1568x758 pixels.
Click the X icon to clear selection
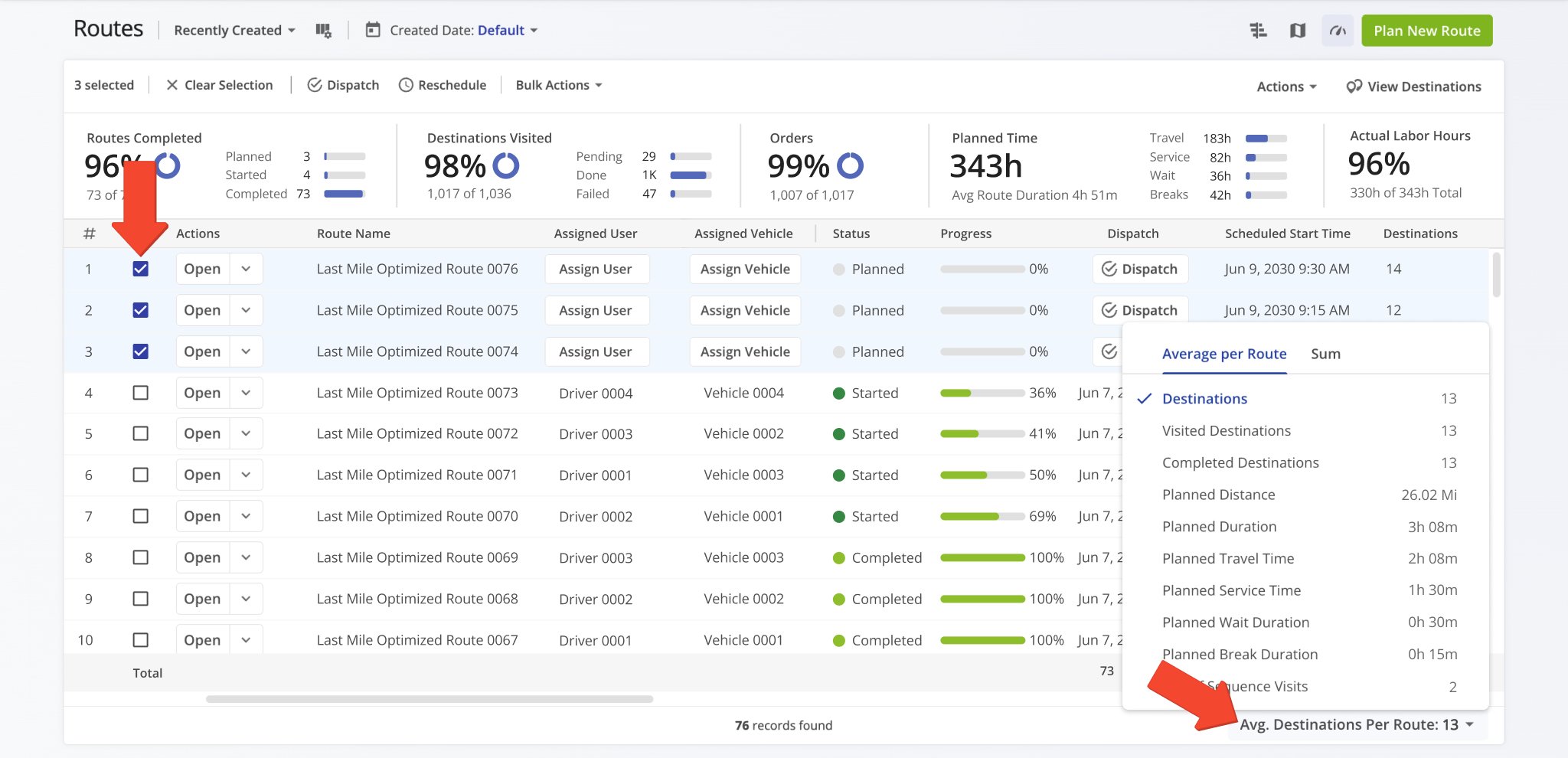coord(171,85)
